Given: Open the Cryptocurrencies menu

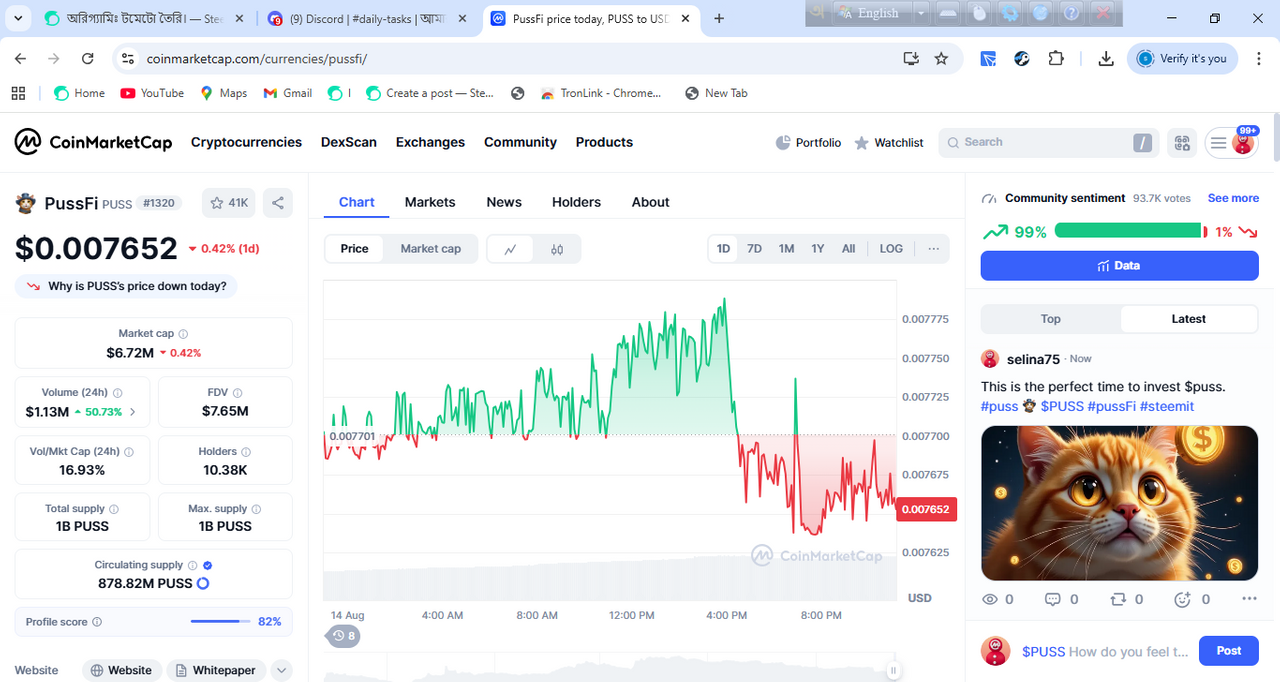Looking at the screenshot, I should click(x=246, y=142).
